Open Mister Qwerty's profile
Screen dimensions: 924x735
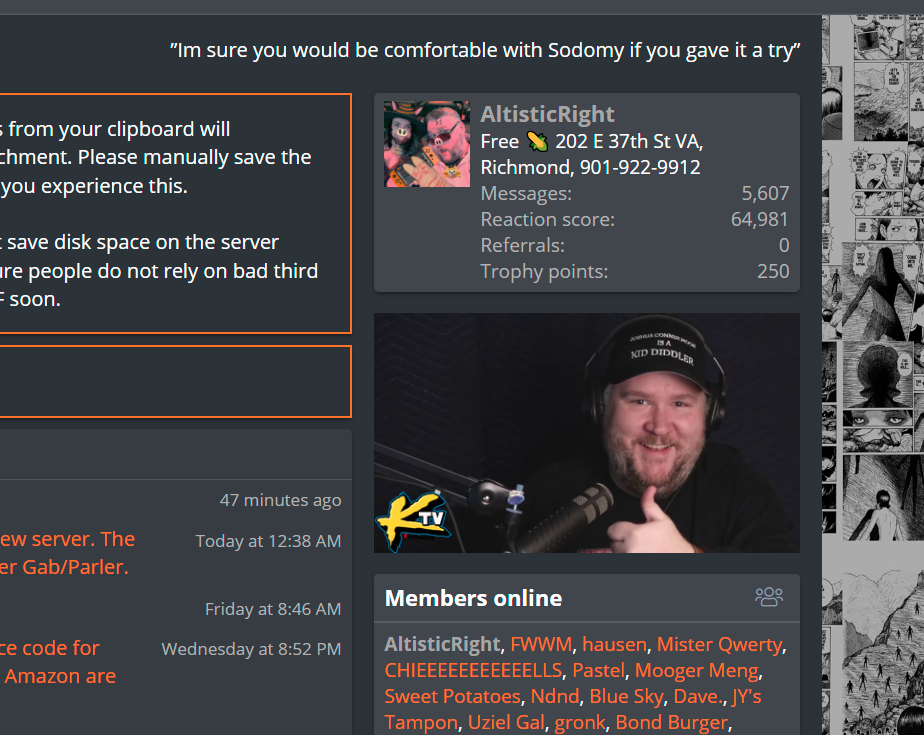(720, 644)
